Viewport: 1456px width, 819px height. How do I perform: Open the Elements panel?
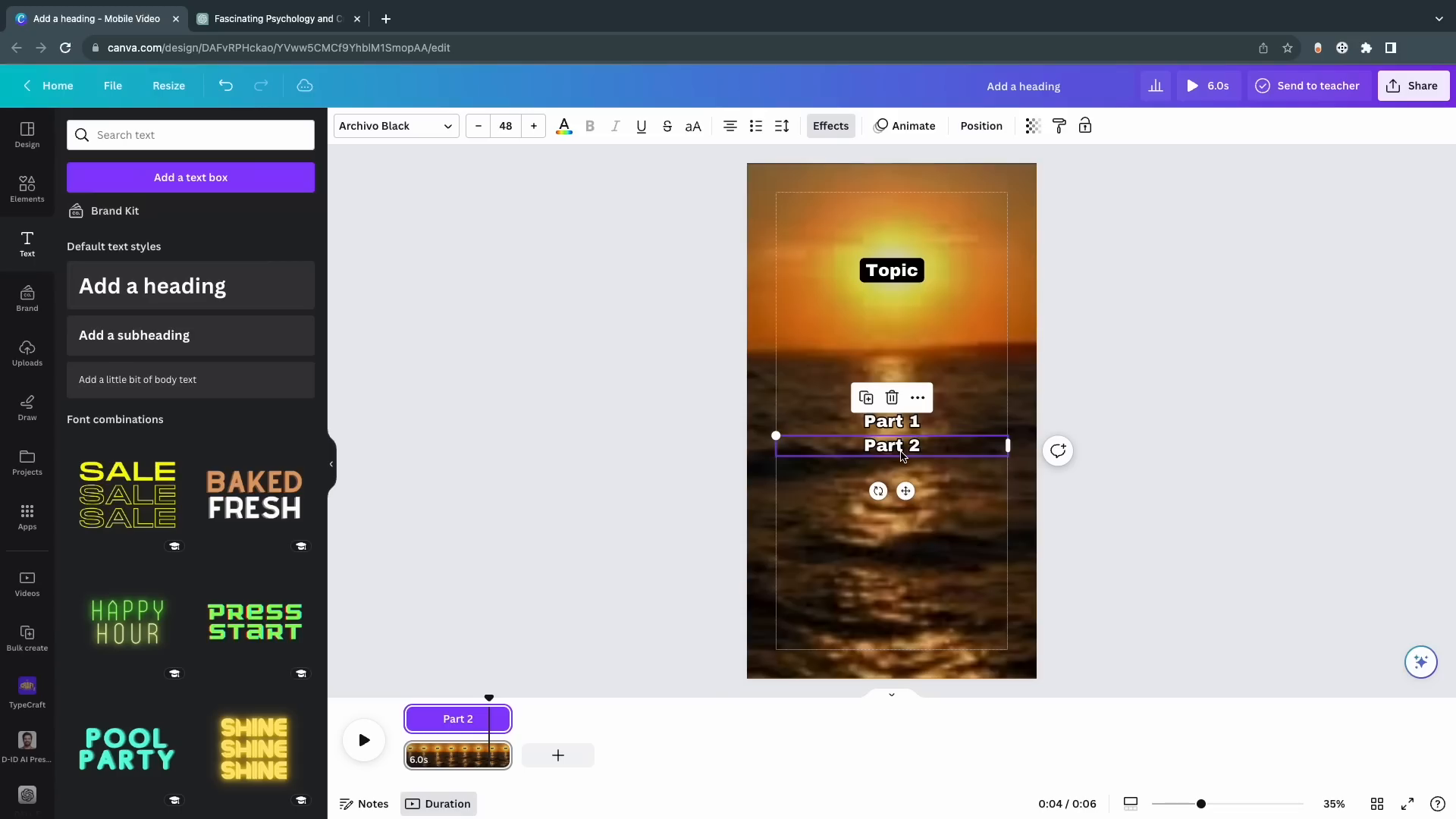[27, 189]
